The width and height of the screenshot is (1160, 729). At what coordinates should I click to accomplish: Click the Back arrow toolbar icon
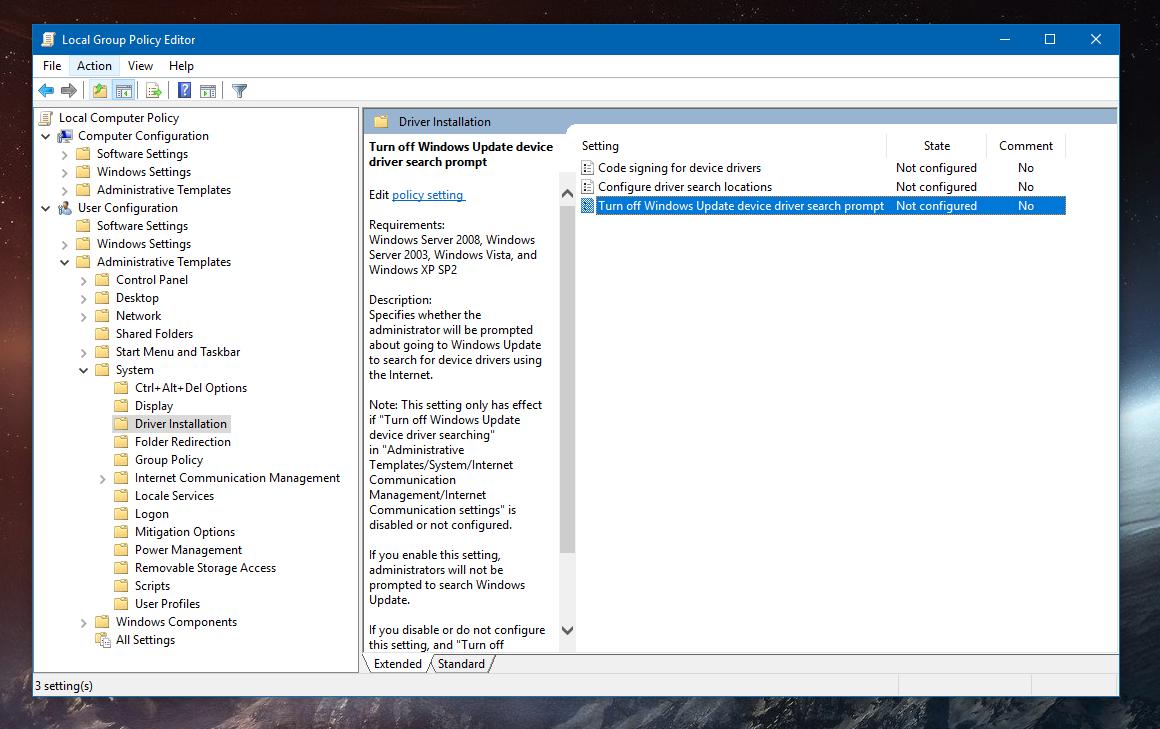(46, 91)
